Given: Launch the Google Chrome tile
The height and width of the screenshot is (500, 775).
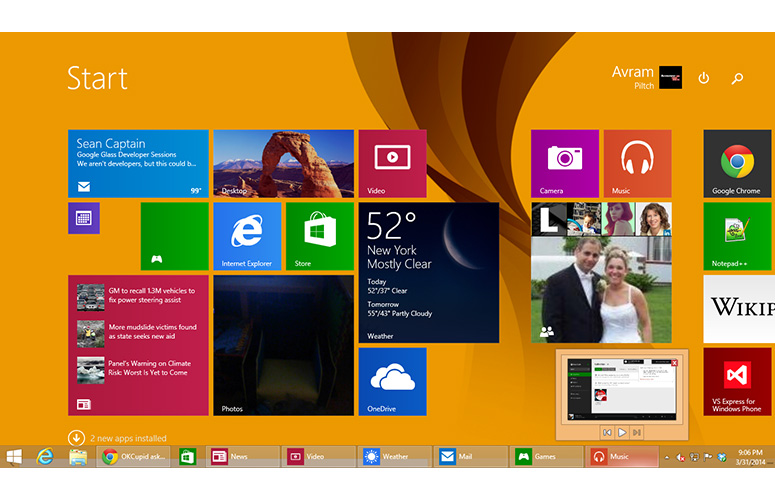Looking at the screenshot, I should coord(737,164).
